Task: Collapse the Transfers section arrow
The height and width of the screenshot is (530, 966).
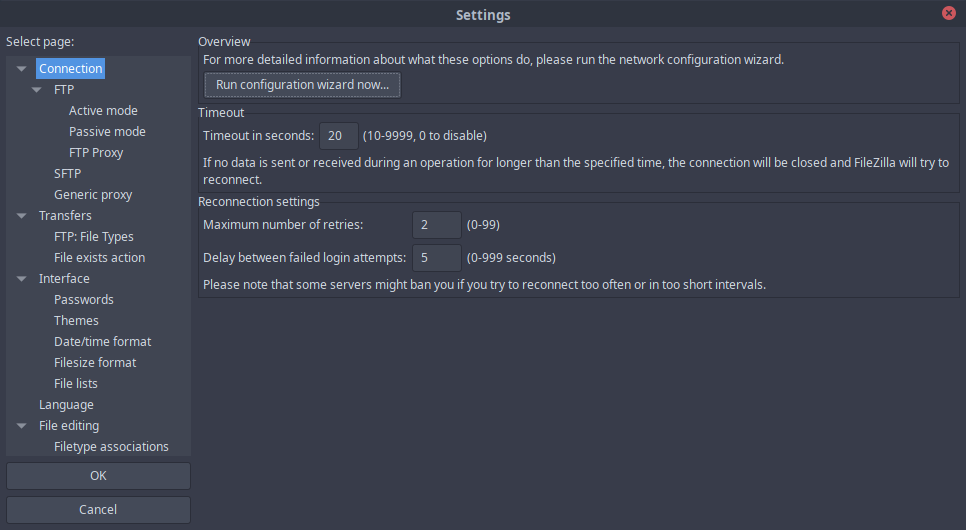Action: 22,216
